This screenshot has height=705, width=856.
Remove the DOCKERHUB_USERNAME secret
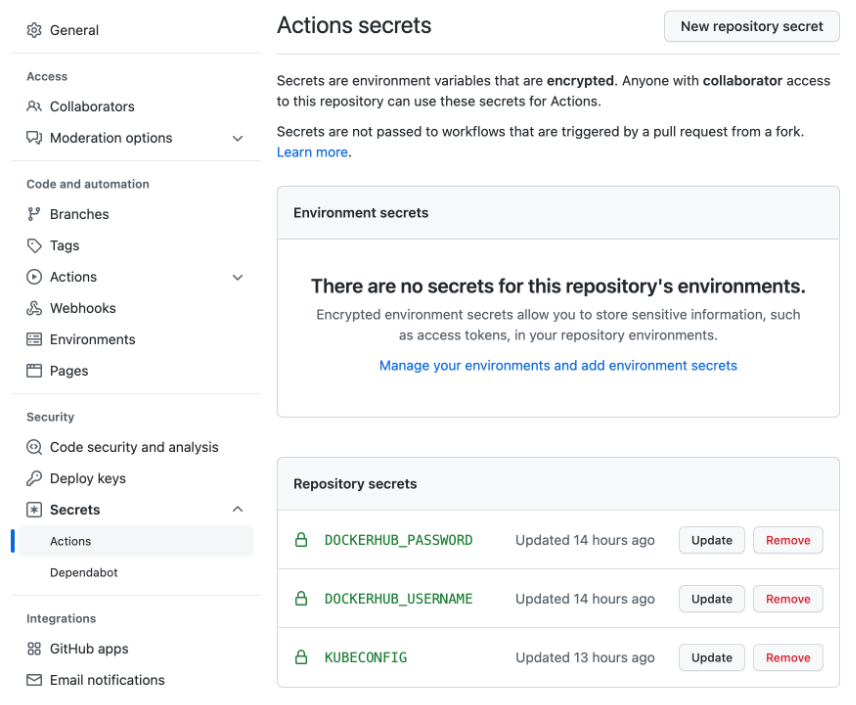coord(788,599)
